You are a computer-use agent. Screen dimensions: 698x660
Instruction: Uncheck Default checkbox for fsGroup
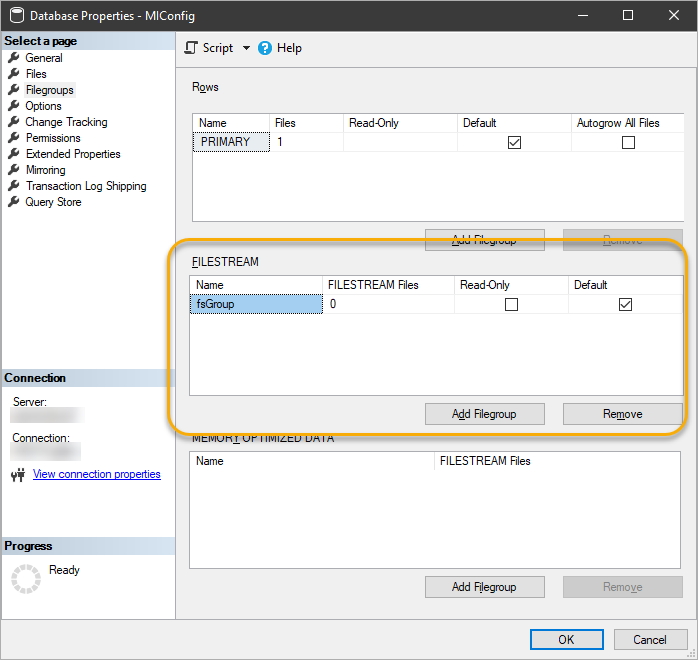point(625,304)
